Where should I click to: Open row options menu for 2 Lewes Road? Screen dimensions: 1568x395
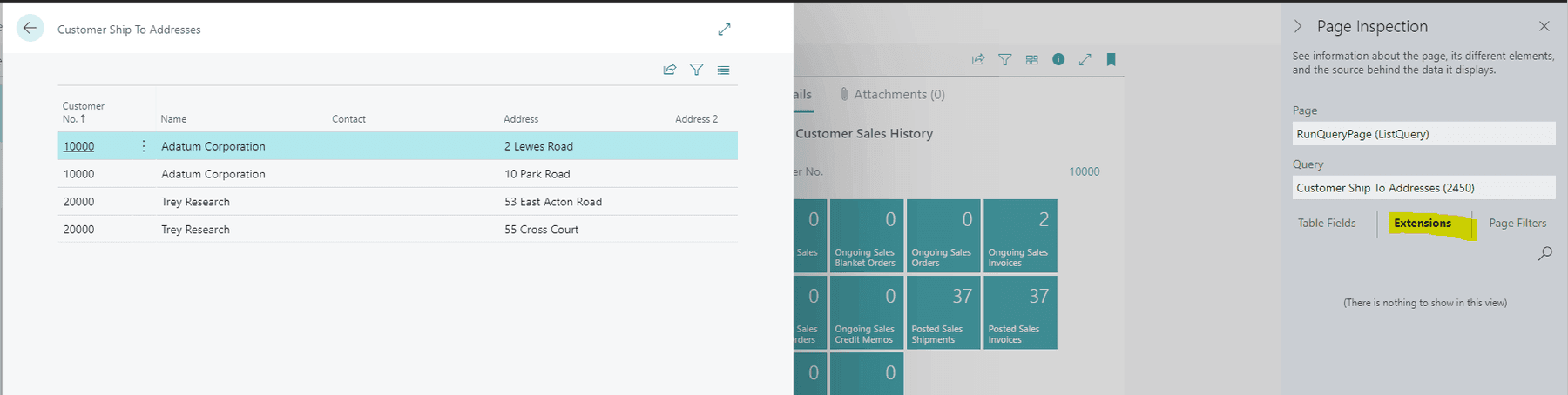click(x=144, y=146)
